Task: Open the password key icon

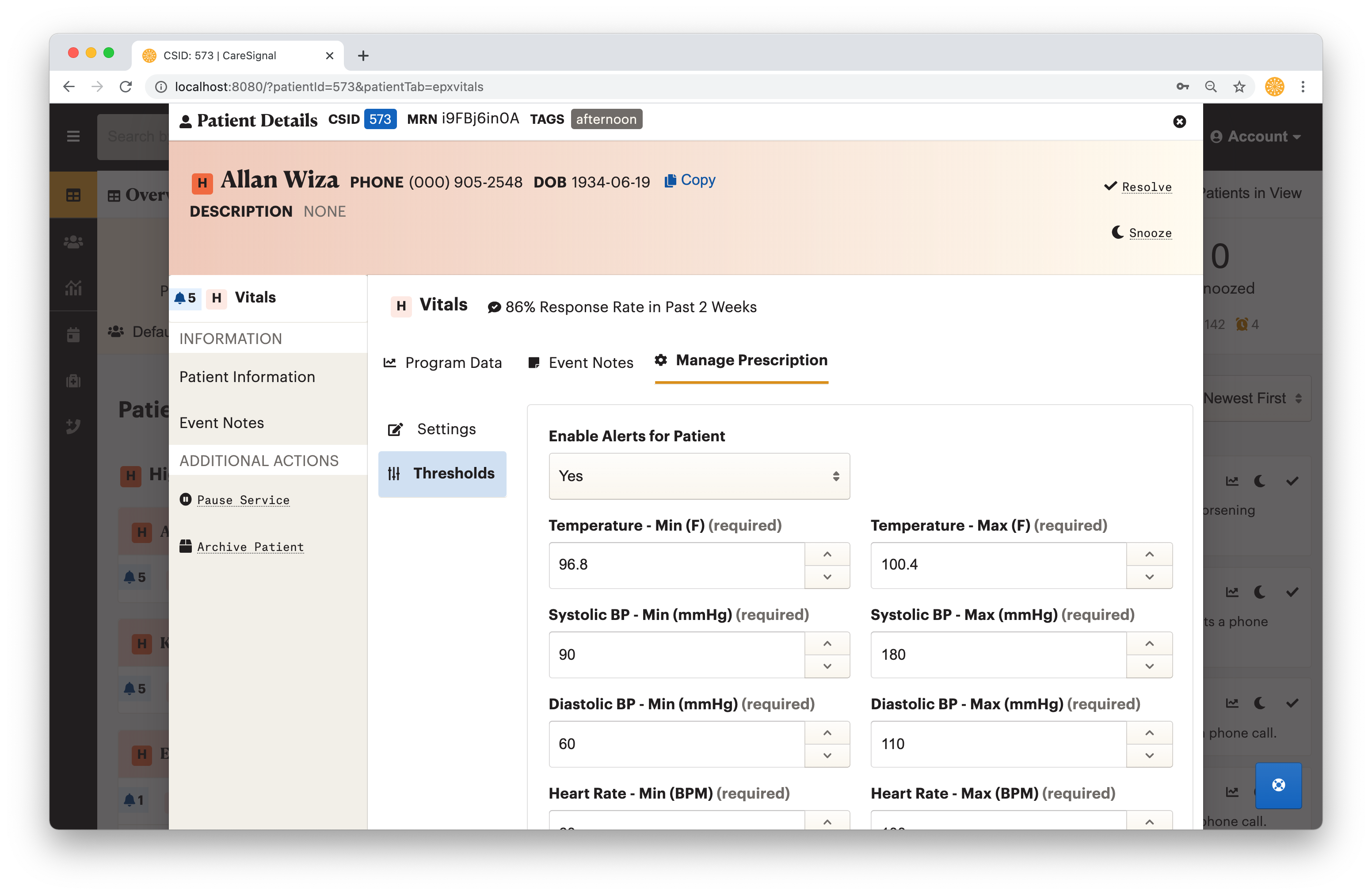Action: 1182,87
